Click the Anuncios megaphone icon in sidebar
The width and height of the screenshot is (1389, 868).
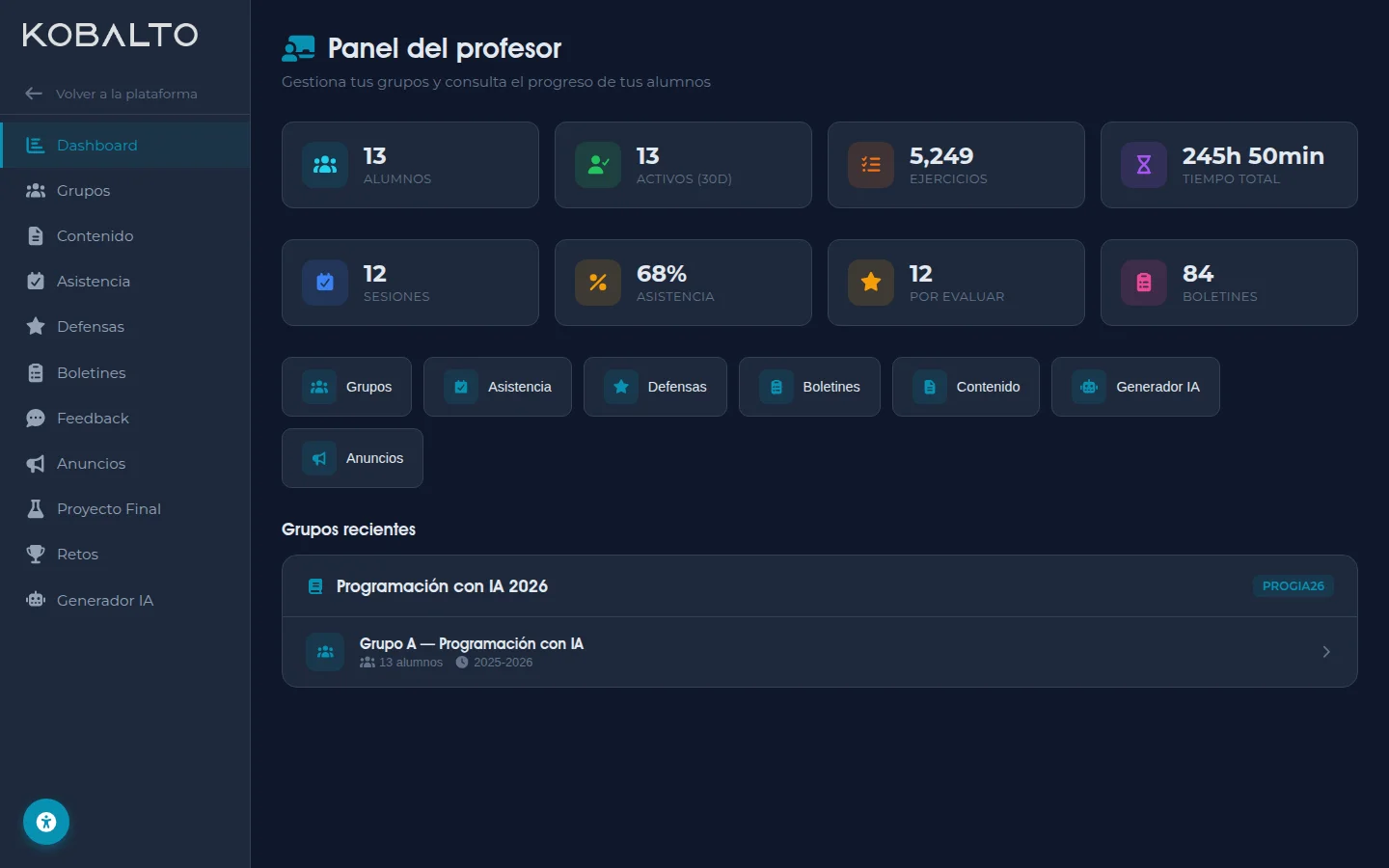coord(36,464)
